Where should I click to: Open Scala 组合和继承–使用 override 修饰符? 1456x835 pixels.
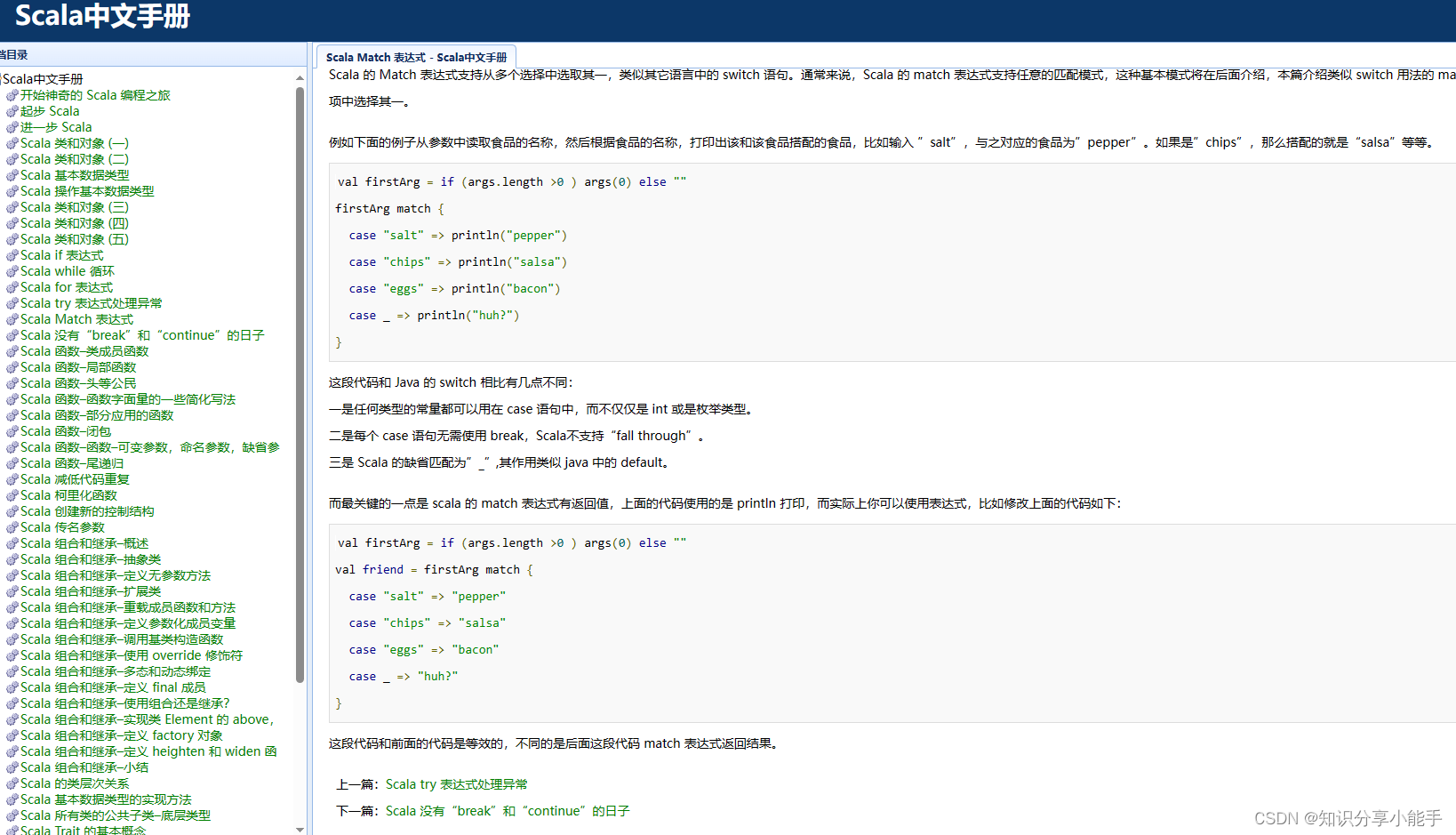point(132,655)
